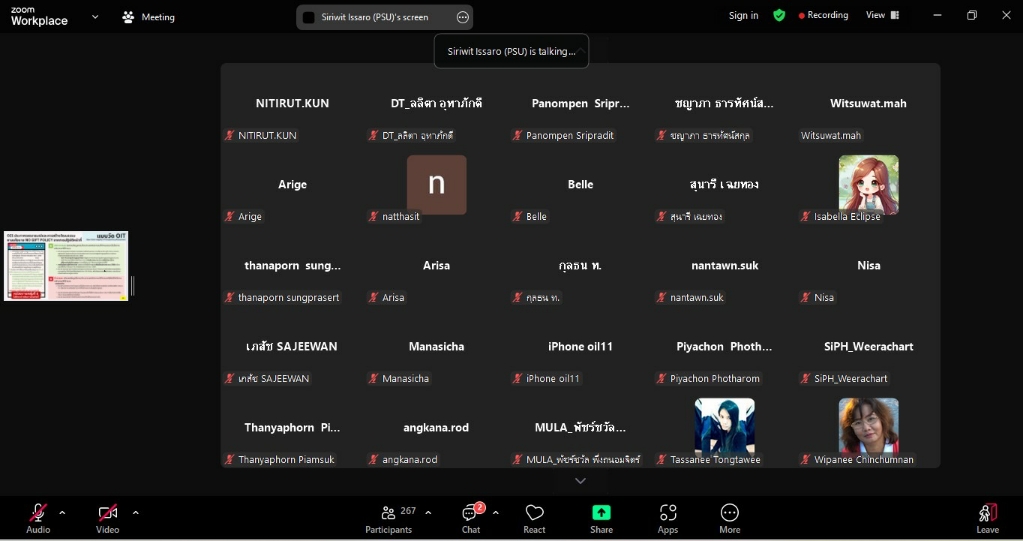Expand the Participants options caret
1023x541 pixels.
coord(428,513)
